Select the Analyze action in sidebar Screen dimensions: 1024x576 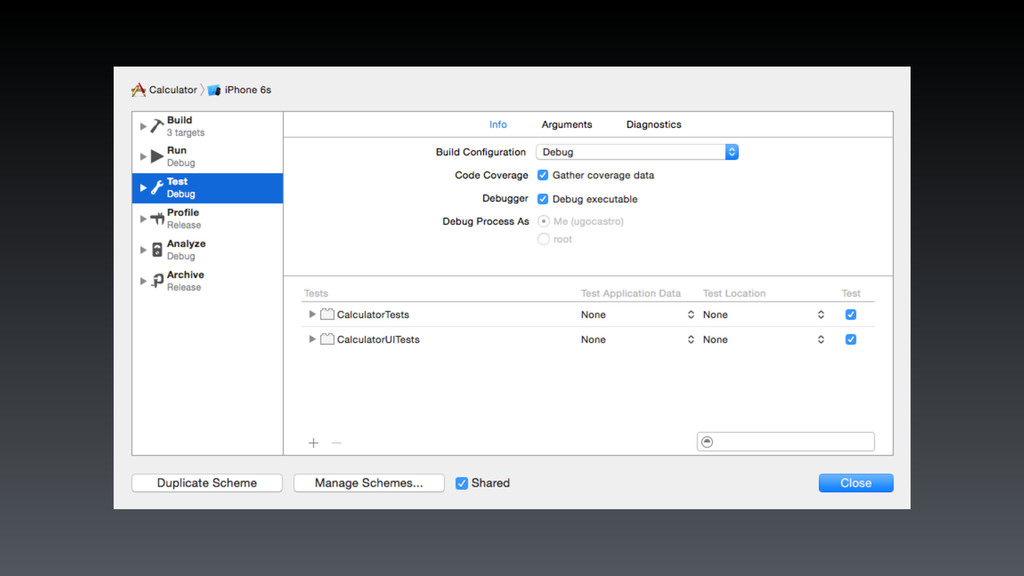pos(208,249)
